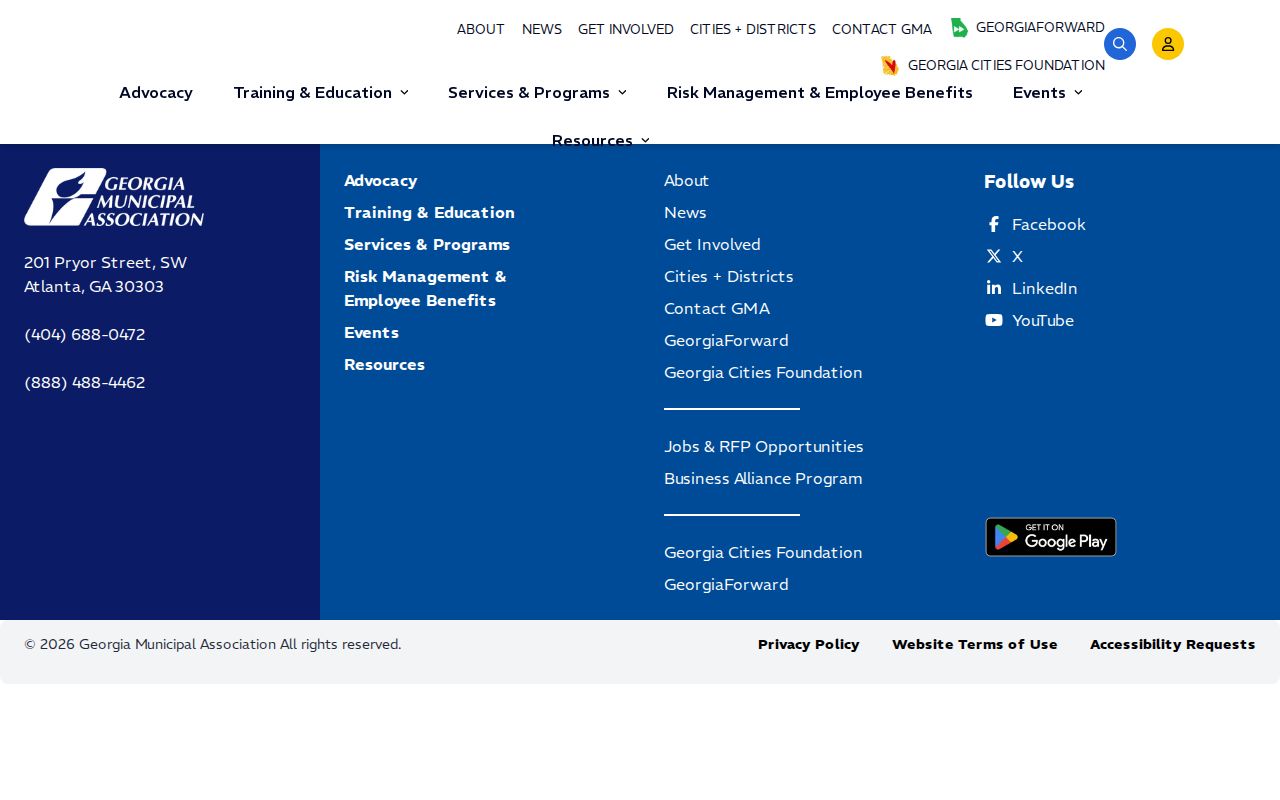Click the X social icon

pos(994,257)
